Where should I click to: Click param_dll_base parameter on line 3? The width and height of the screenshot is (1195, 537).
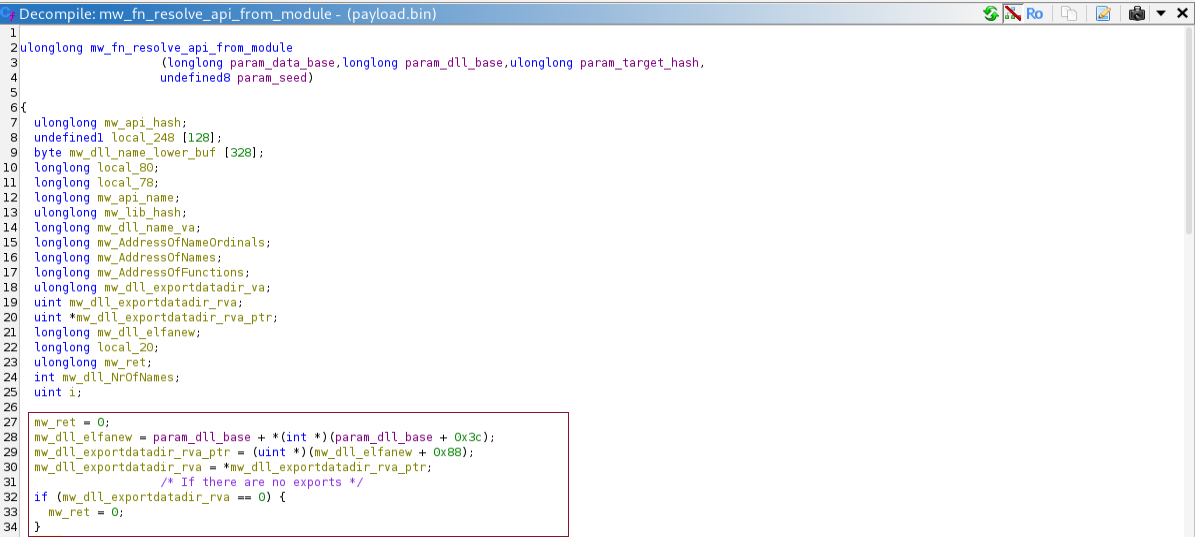tap(453, 63)
